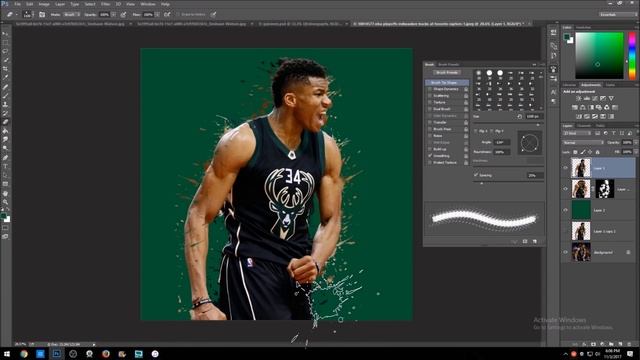640x360 pixels.
Task: Enable the Shape Dynamics checkbox
Action: [x=429, y=89]
